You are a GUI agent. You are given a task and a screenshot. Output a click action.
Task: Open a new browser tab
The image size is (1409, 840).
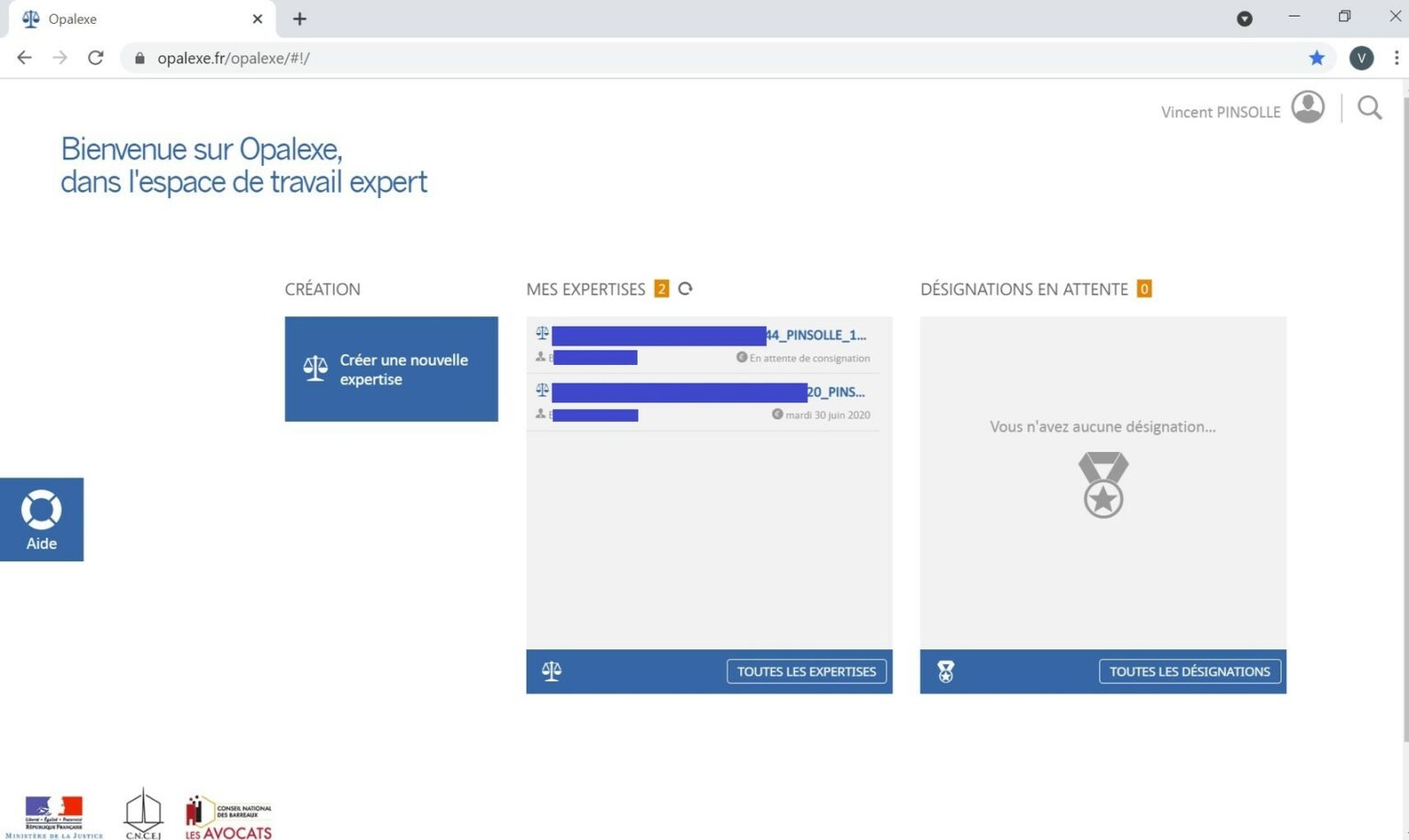point(299,18)
